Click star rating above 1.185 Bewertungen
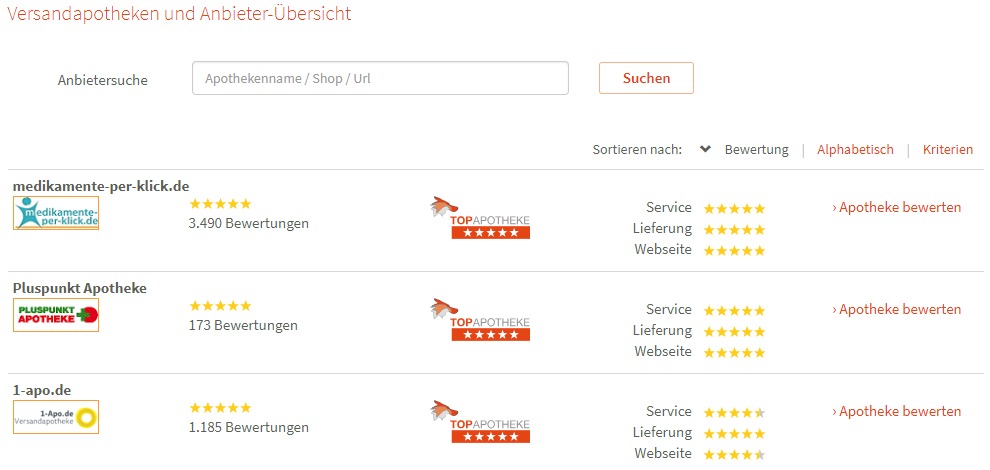This screenshot has width=990, height=470. (x=220, y=407)
